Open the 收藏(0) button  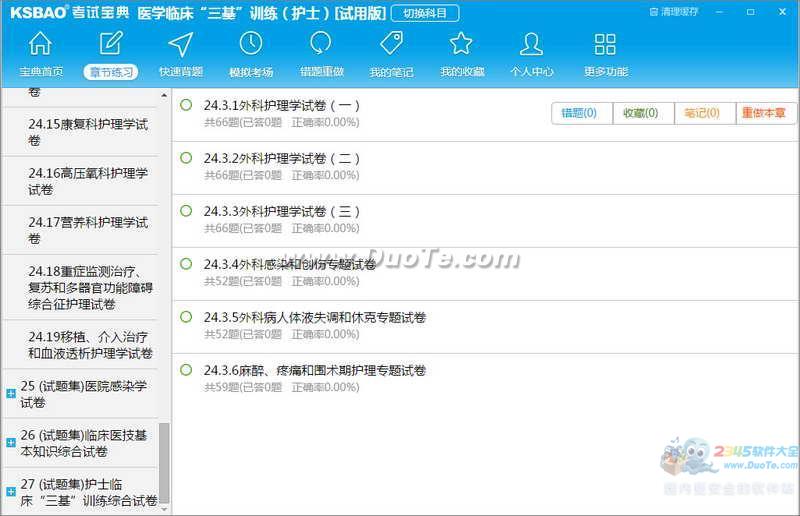[642, 113]
